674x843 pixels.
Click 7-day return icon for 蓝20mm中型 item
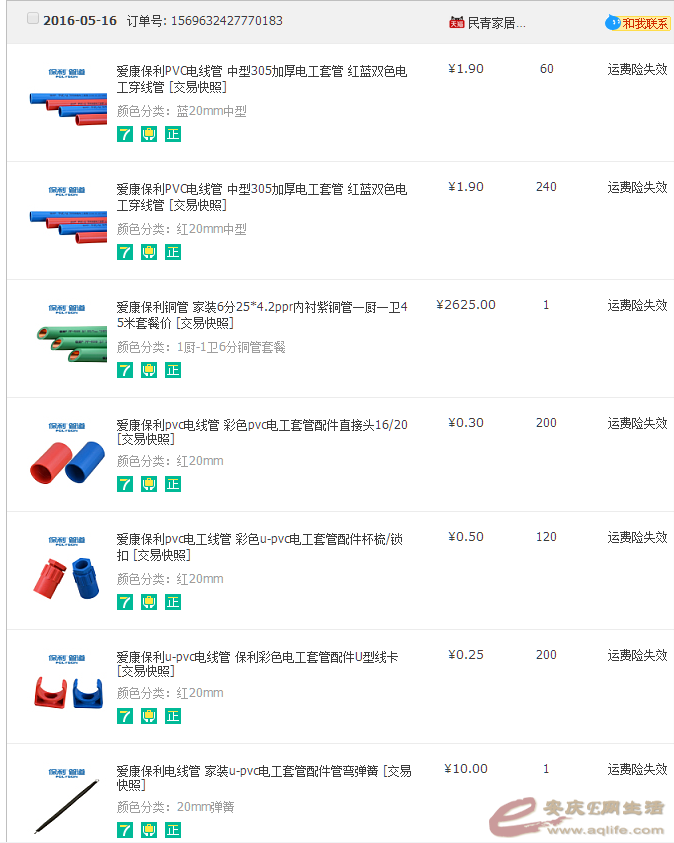point(125,134)
